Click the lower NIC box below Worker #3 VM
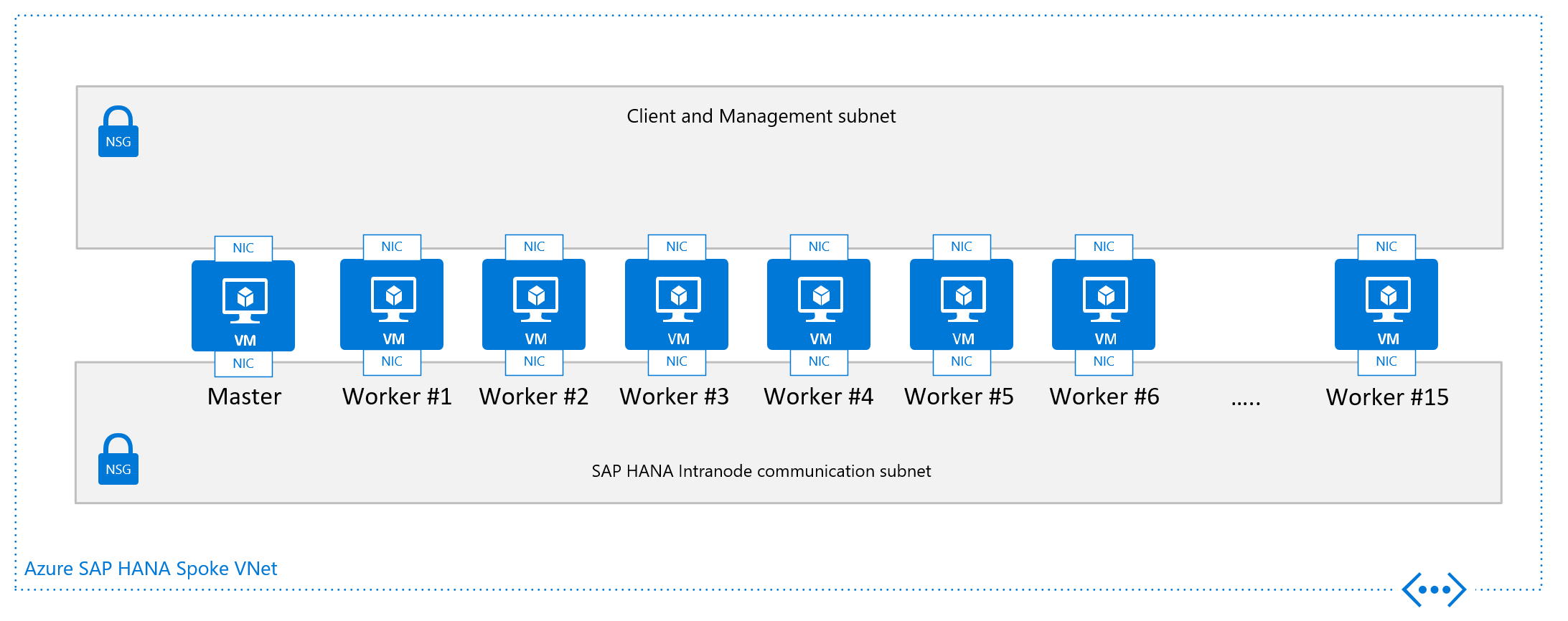Screen dimensions: 1568x621 coord(677,362)
